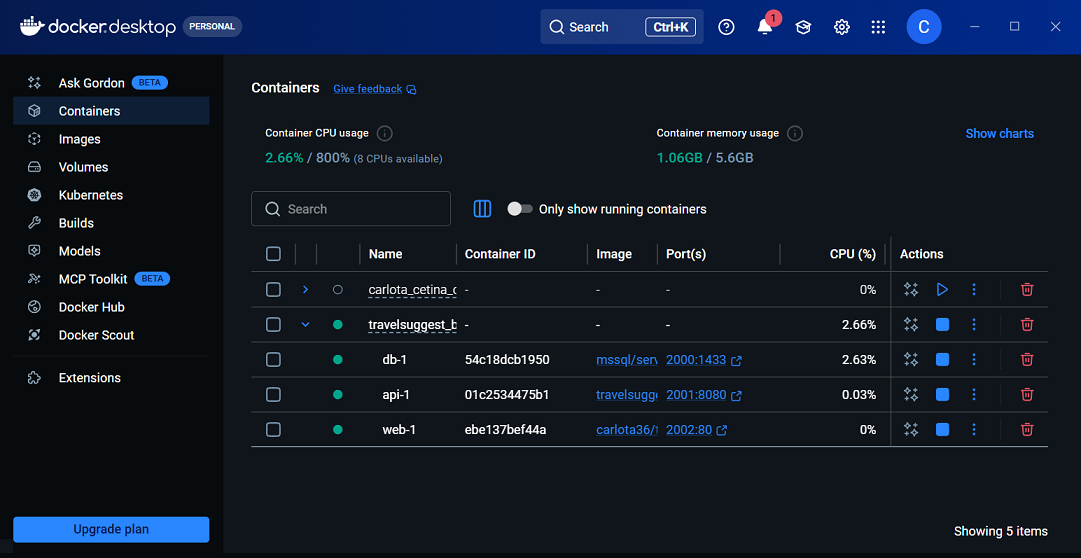The image size is (1081, 558).
Task: Click the Upgrade plan button
Action: [x=111, y=530]
